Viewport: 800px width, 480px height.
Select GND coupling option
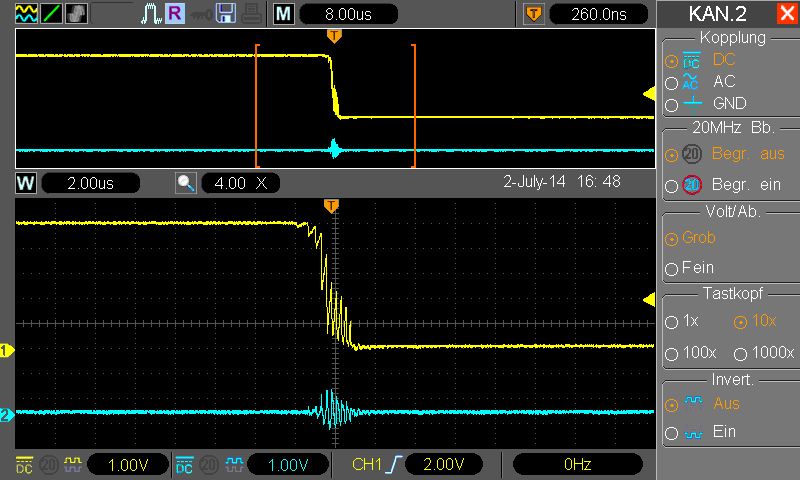671,104
